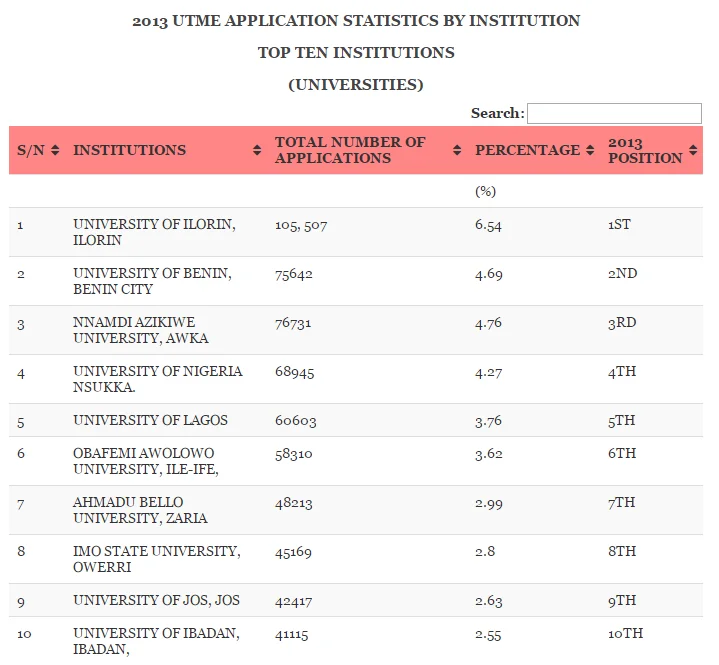
Task: Click applications value 76731
Action: click(293, 323)
